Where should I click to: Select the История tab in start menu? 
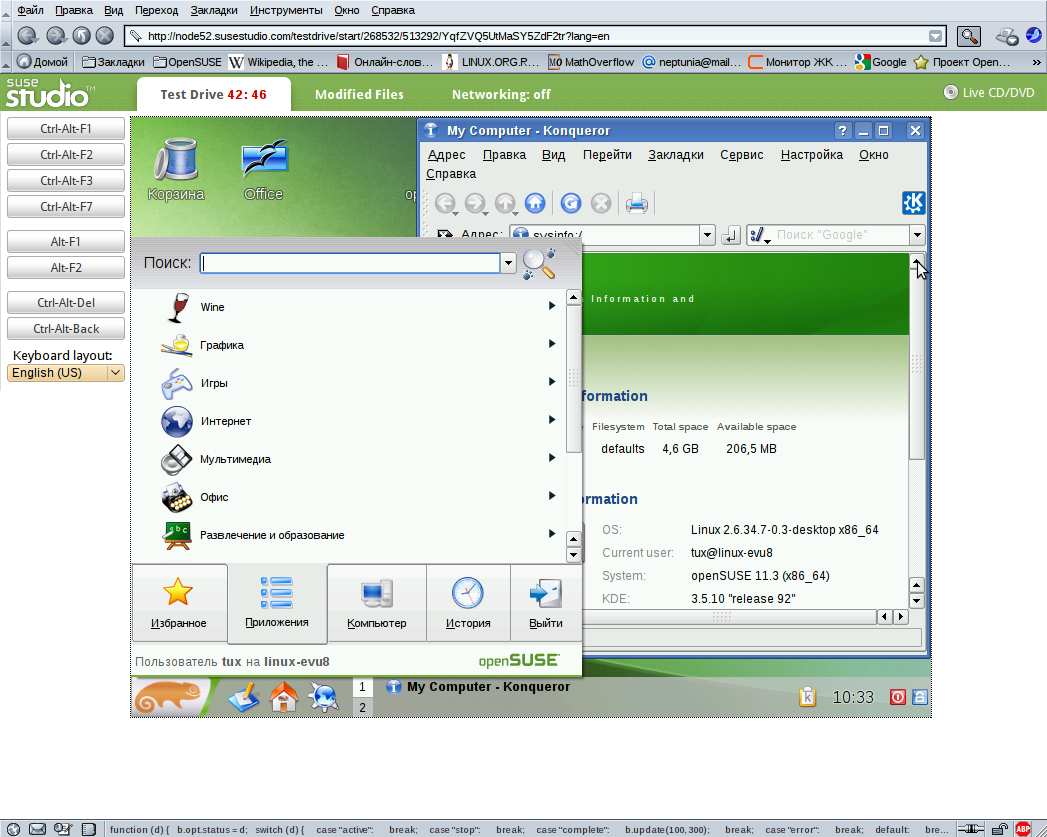[x=468, y=603]
